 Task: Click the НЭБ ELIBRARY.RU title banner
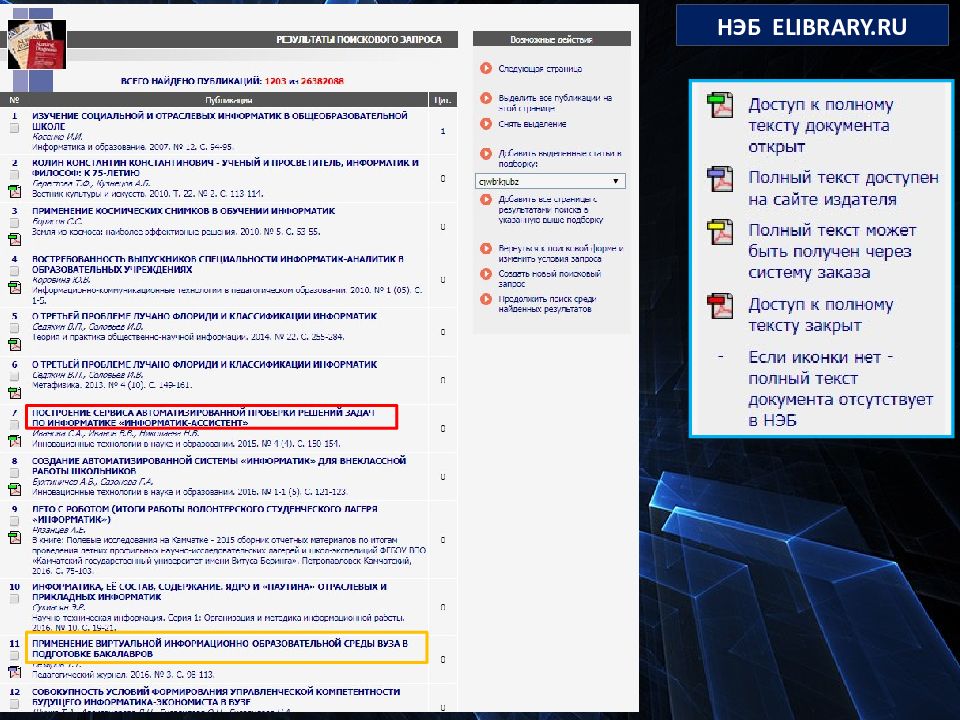812,26
